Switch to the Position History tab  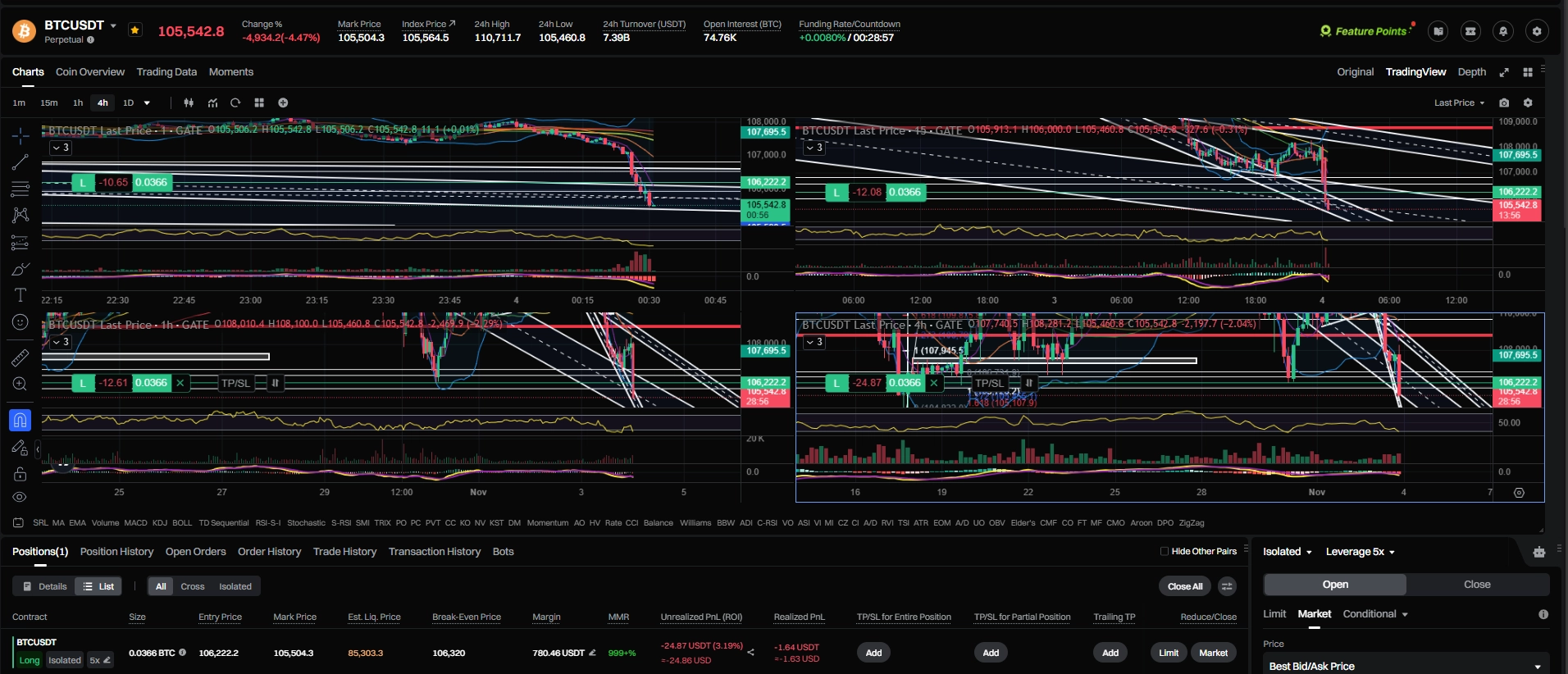(116, 552)
